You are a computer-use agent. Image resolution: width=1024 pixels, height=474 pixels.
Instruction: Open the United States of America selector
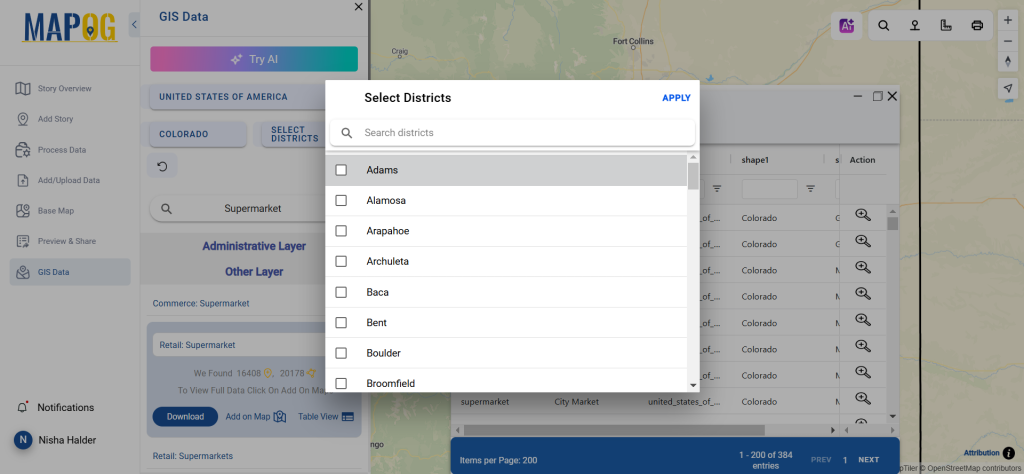(223, 97)
